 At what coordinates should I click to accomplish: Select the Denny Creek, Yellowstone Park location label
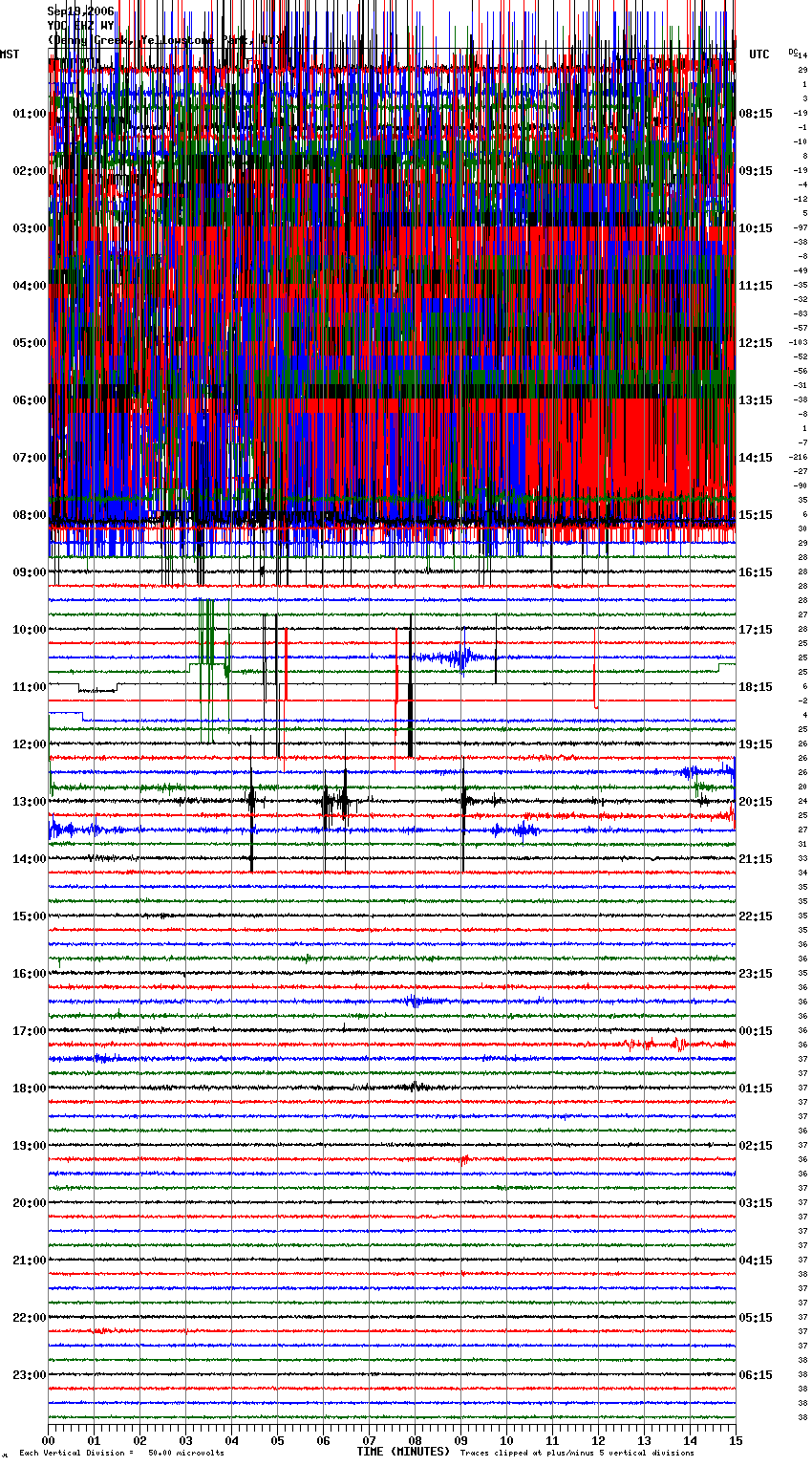163,40
